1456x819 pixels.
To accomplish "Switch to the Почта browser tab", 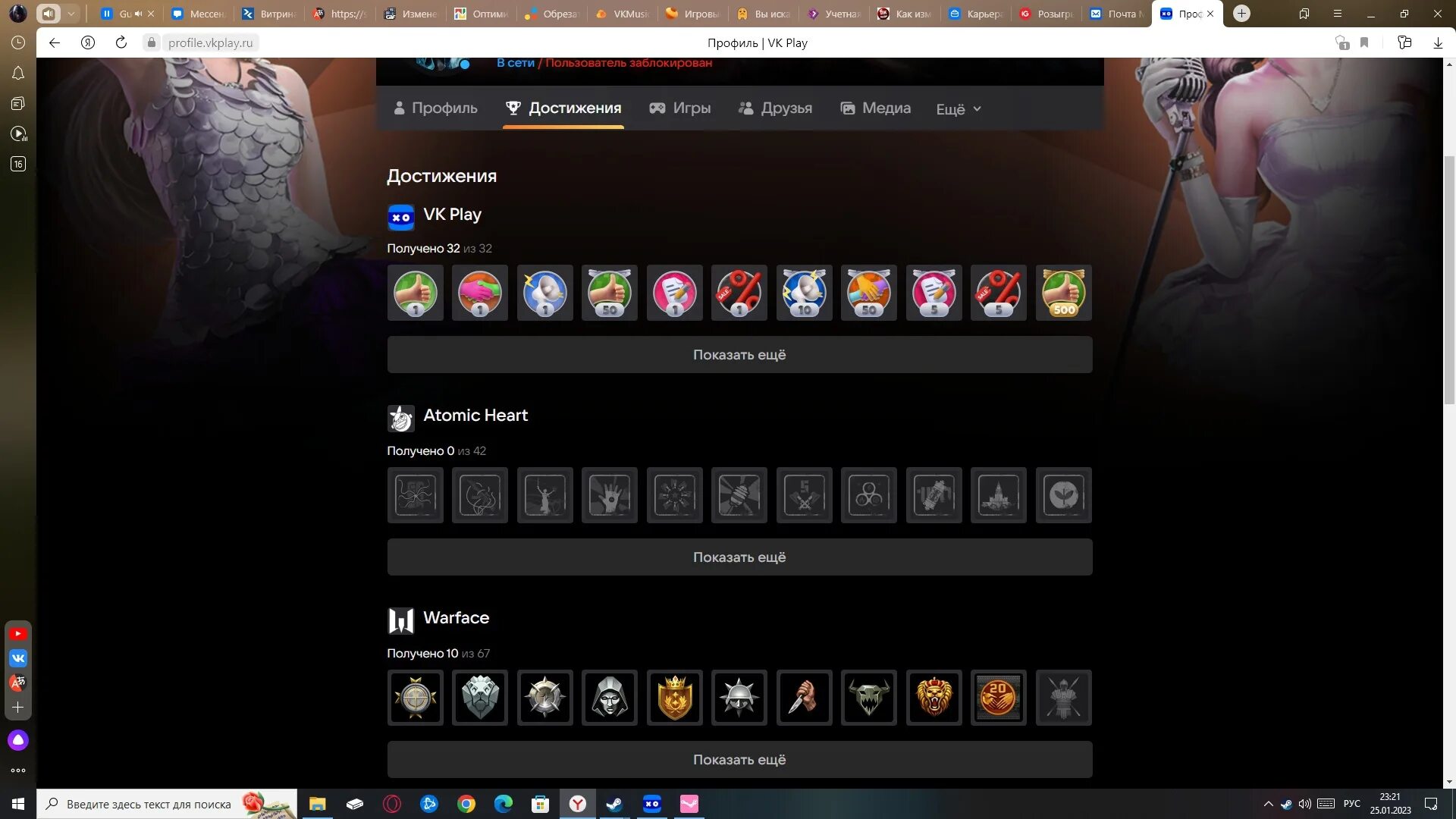I will [x=1117, y=14].
